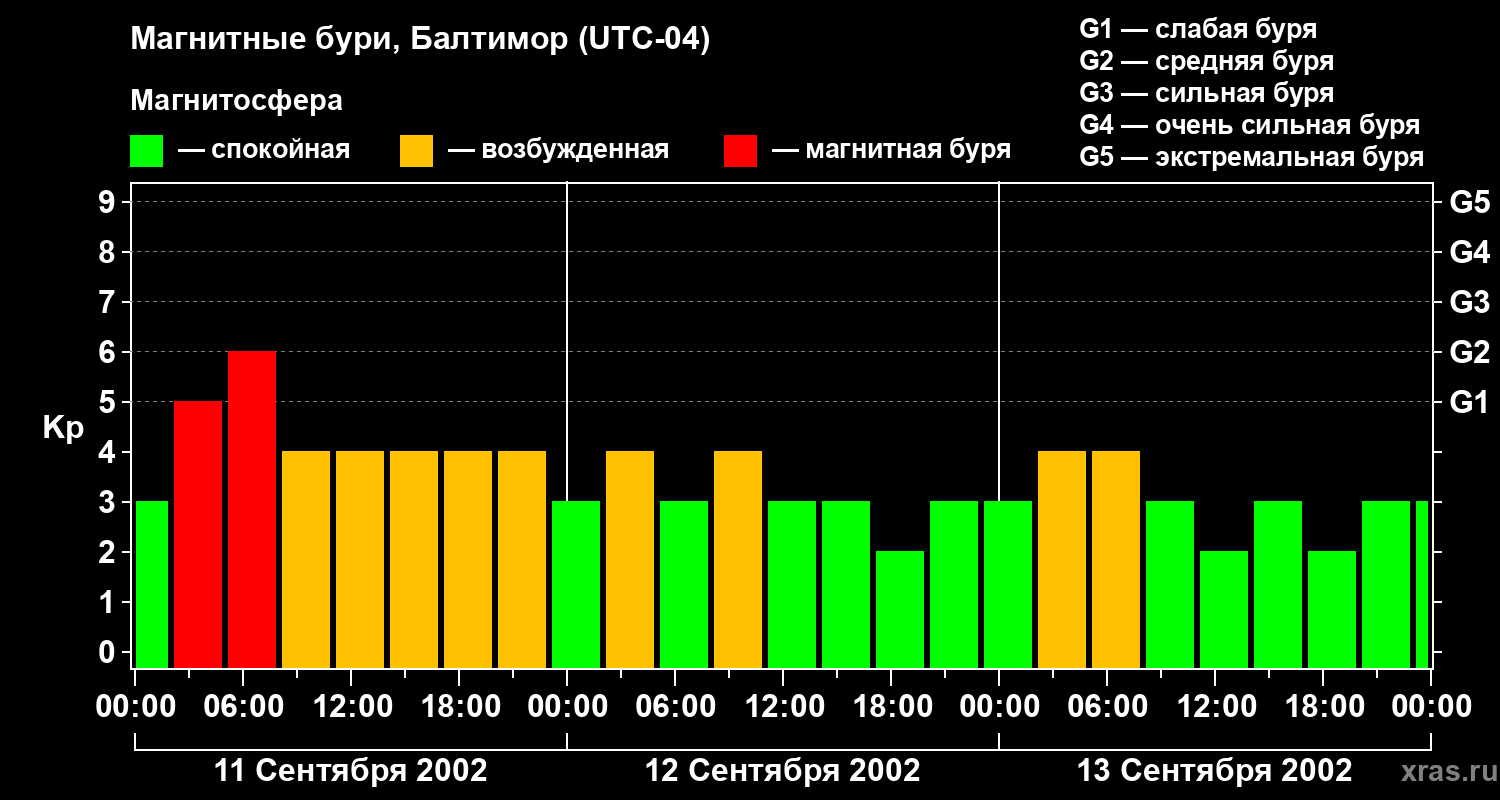
Task: Click the green Kp 2 bar above 12:00 on 13 September
Action: [1224, 610]
